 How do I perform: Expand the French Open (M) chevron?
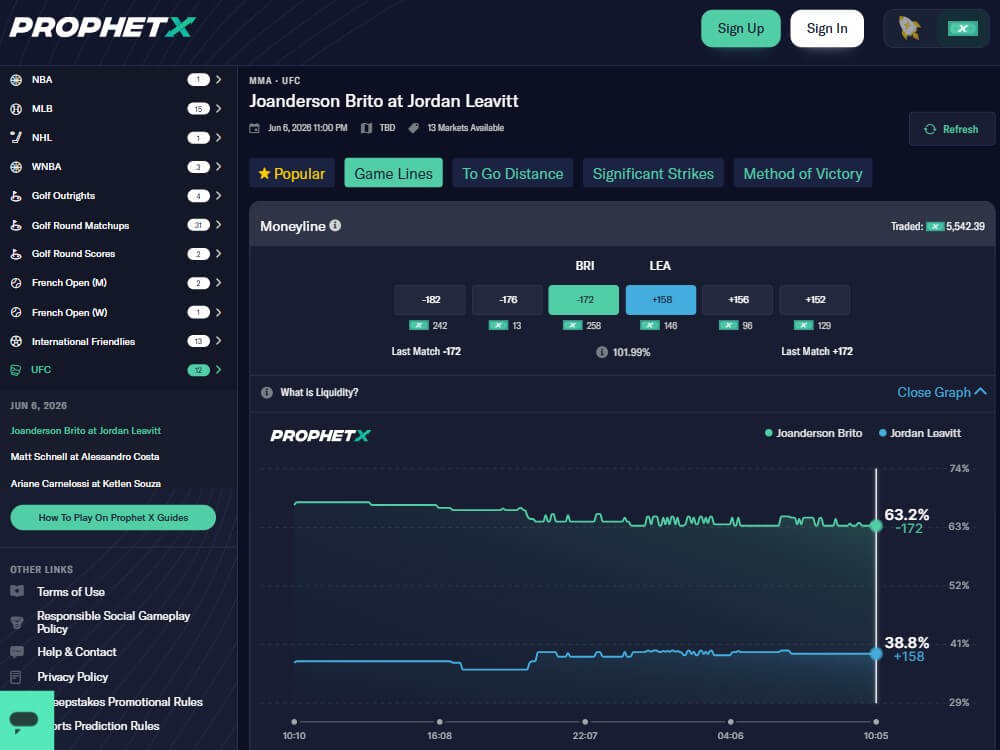(218, 283)
